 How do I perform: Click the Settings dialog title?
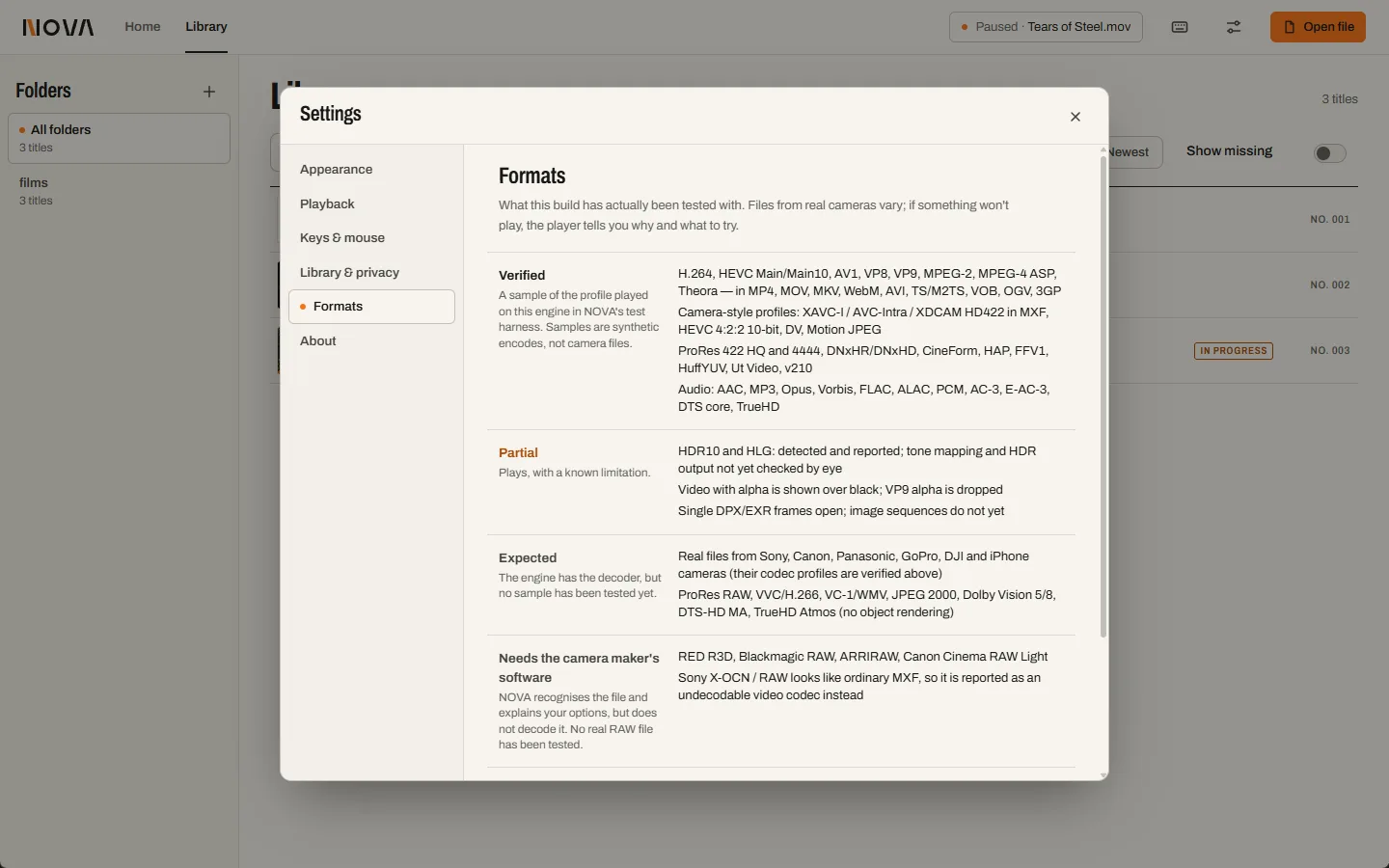(x=331, y=114)
